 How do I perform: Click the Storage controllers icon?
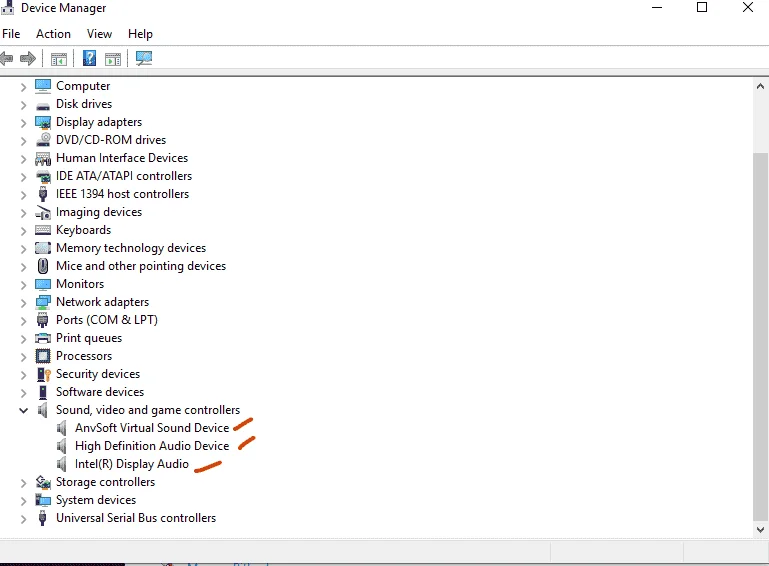click(x=43, y=482)
